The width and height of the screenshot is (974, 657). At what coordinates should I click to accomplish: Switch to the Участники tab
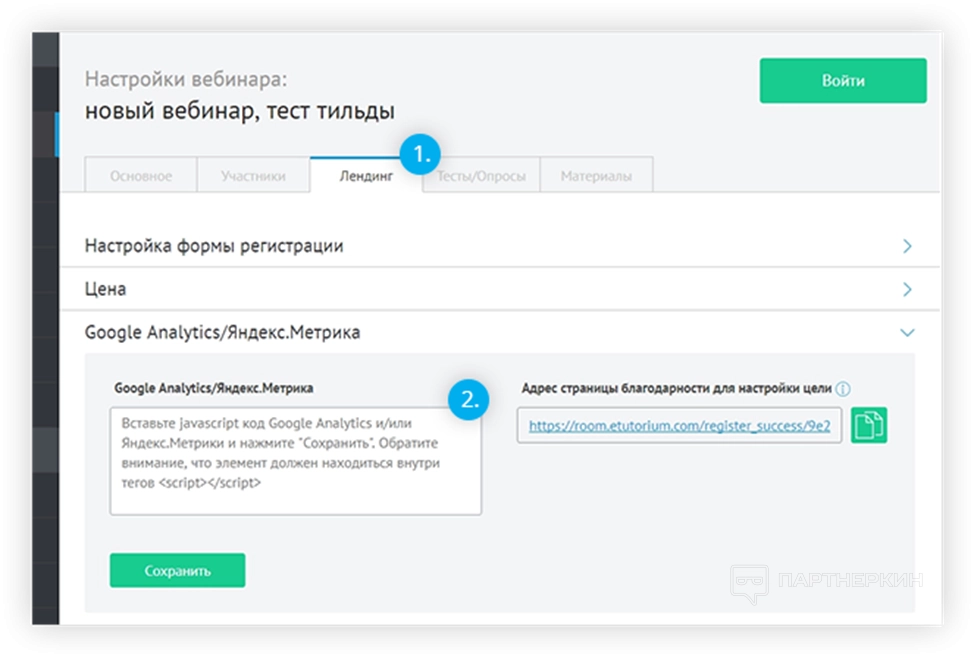click(x=253, y=176)
